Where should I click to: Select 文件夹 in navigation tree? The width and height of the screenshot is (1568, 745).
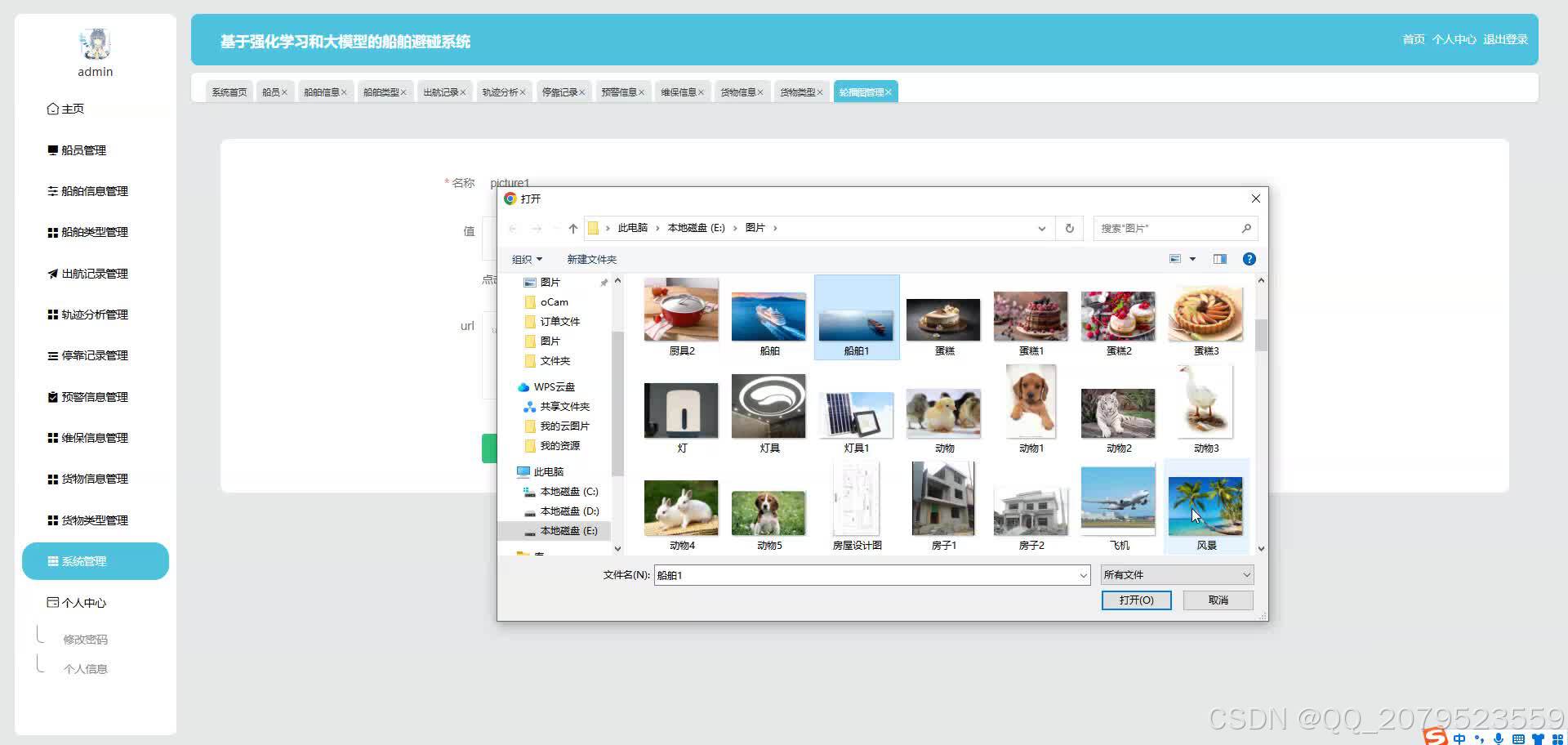pos(555,361)
